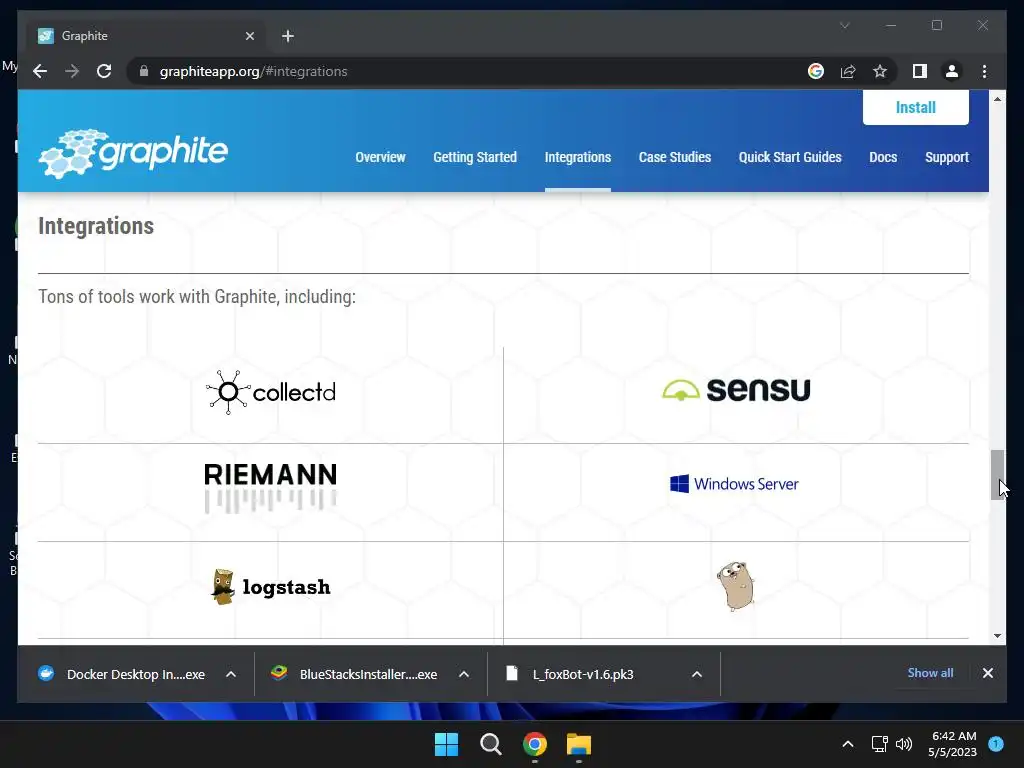Image resolution: width=1024 pixels, height=768 pixels.
Task: Open the Windows Start menu
Action: tap(447, 744)
